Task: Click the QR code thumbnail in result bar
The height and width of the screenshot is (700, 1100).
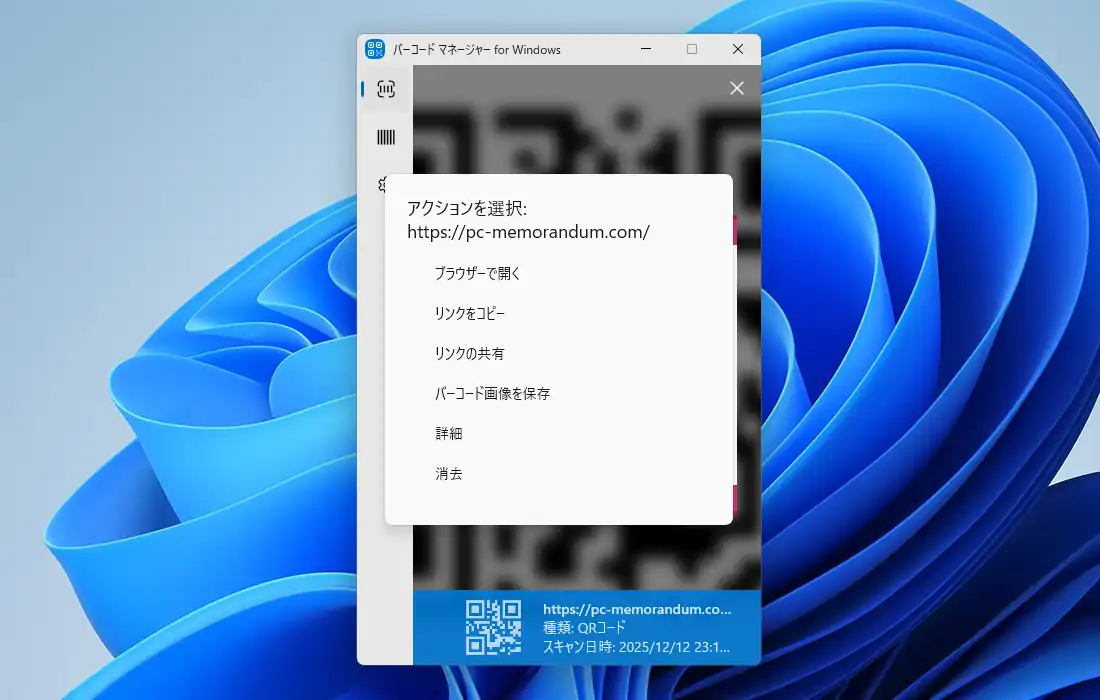Action: [494, 627]
